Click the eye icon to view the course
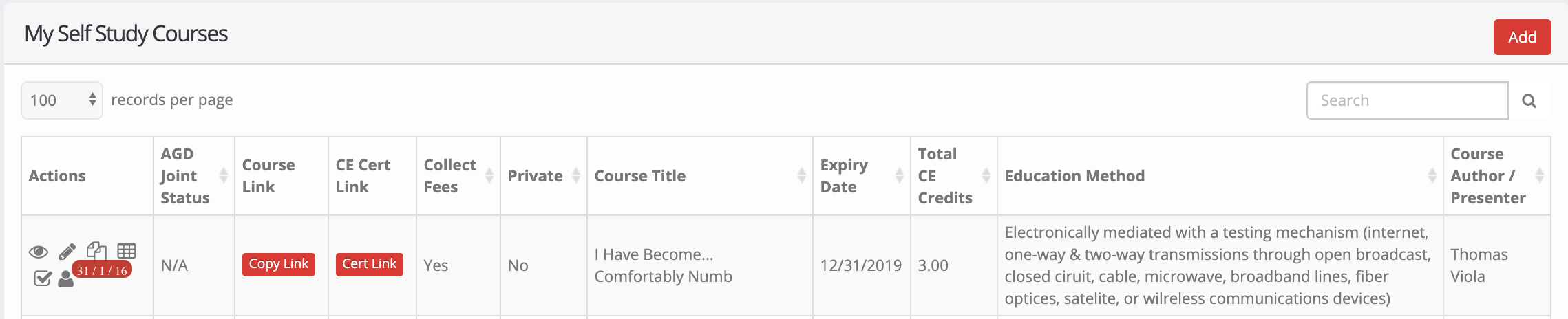 coord(39,252)
